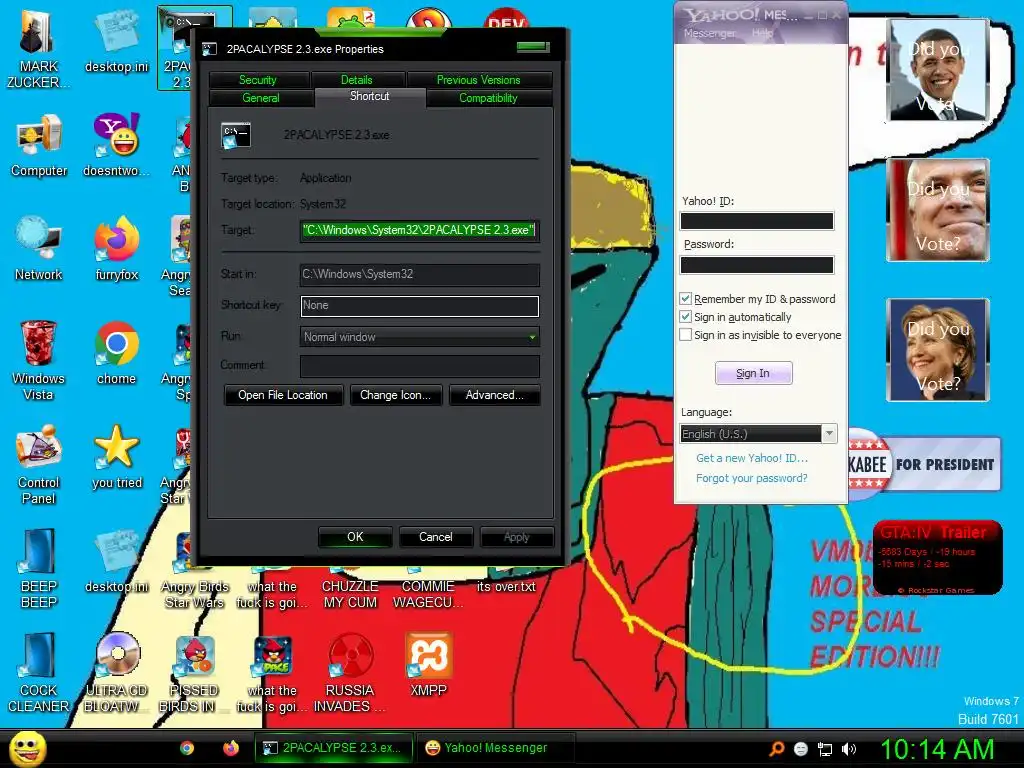Select the CHUZZLE desktop shortcut
This screenshot has height=768, width=1024.
tap(350, 594)
